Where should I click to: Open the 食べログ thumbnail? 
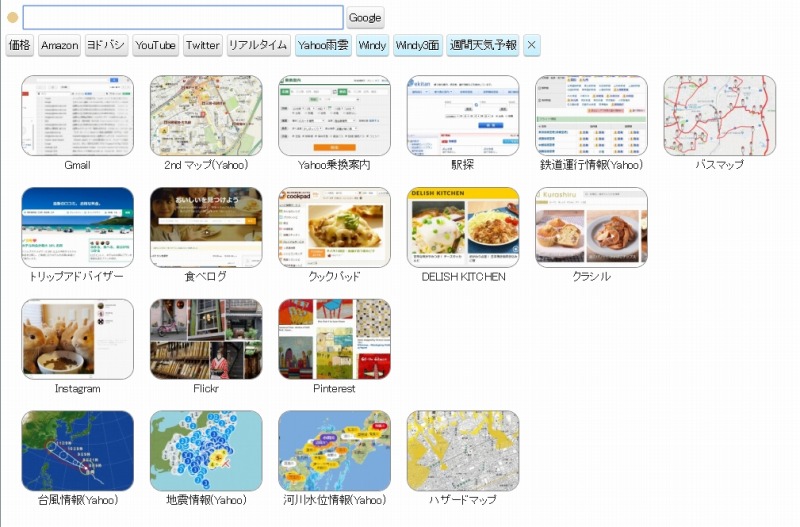coord(206,228)
